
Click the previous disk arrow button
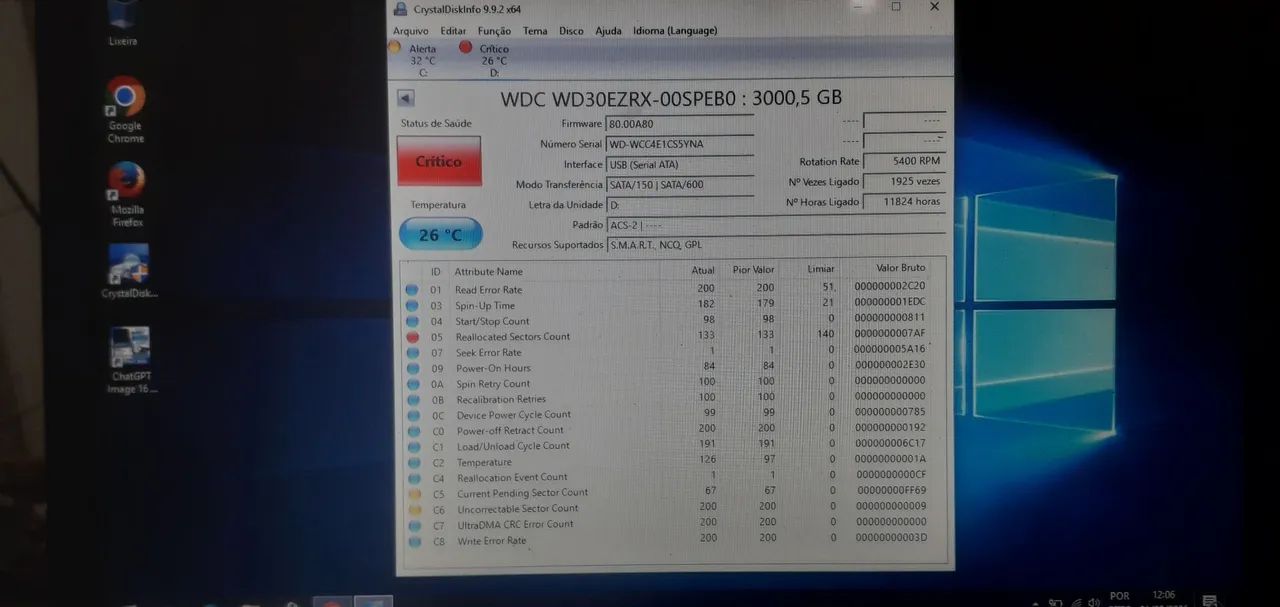[x=406, y=98]
